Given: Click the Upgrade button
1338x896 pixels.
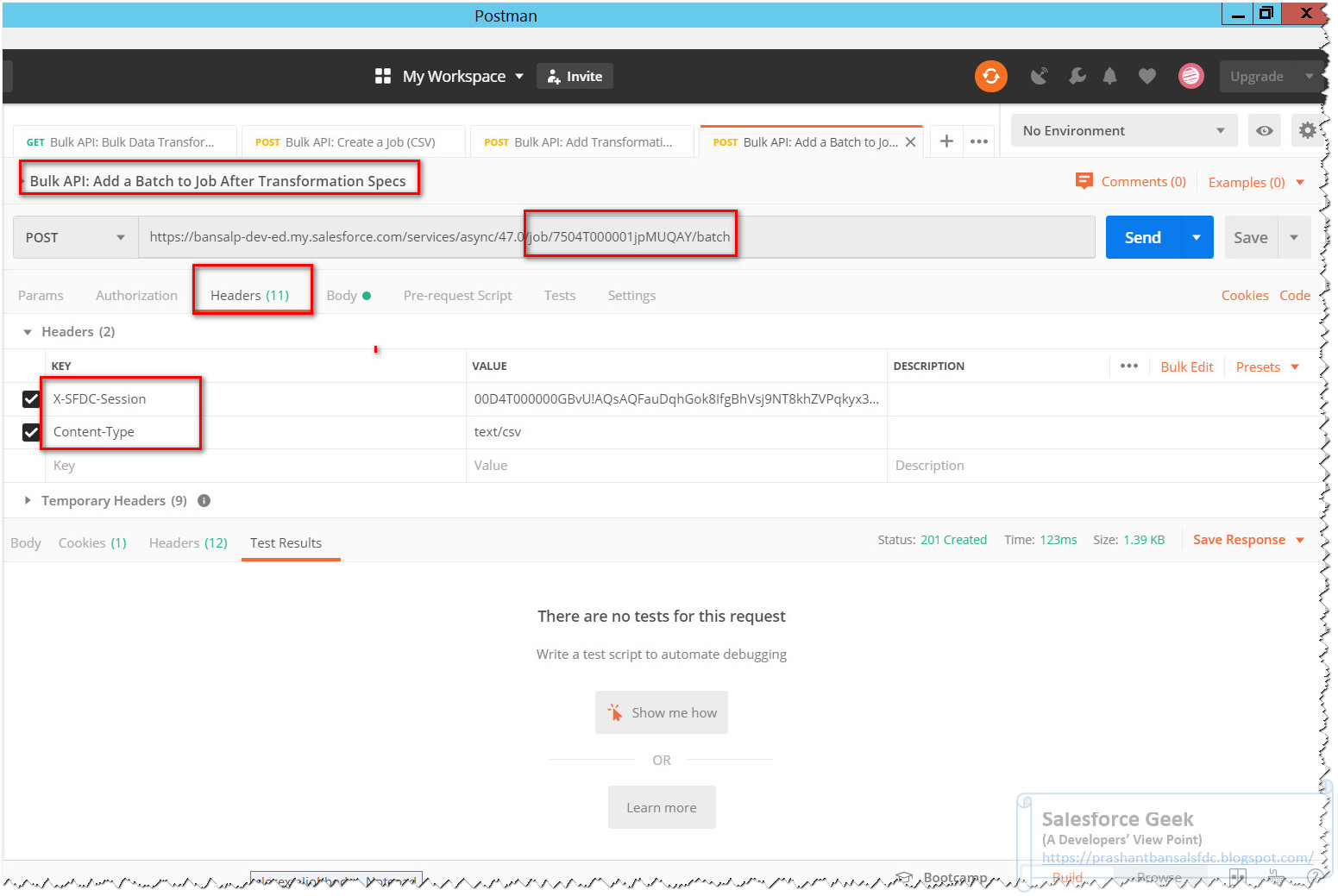Looking at the screenshot, I should click(x=1256, y=76).
